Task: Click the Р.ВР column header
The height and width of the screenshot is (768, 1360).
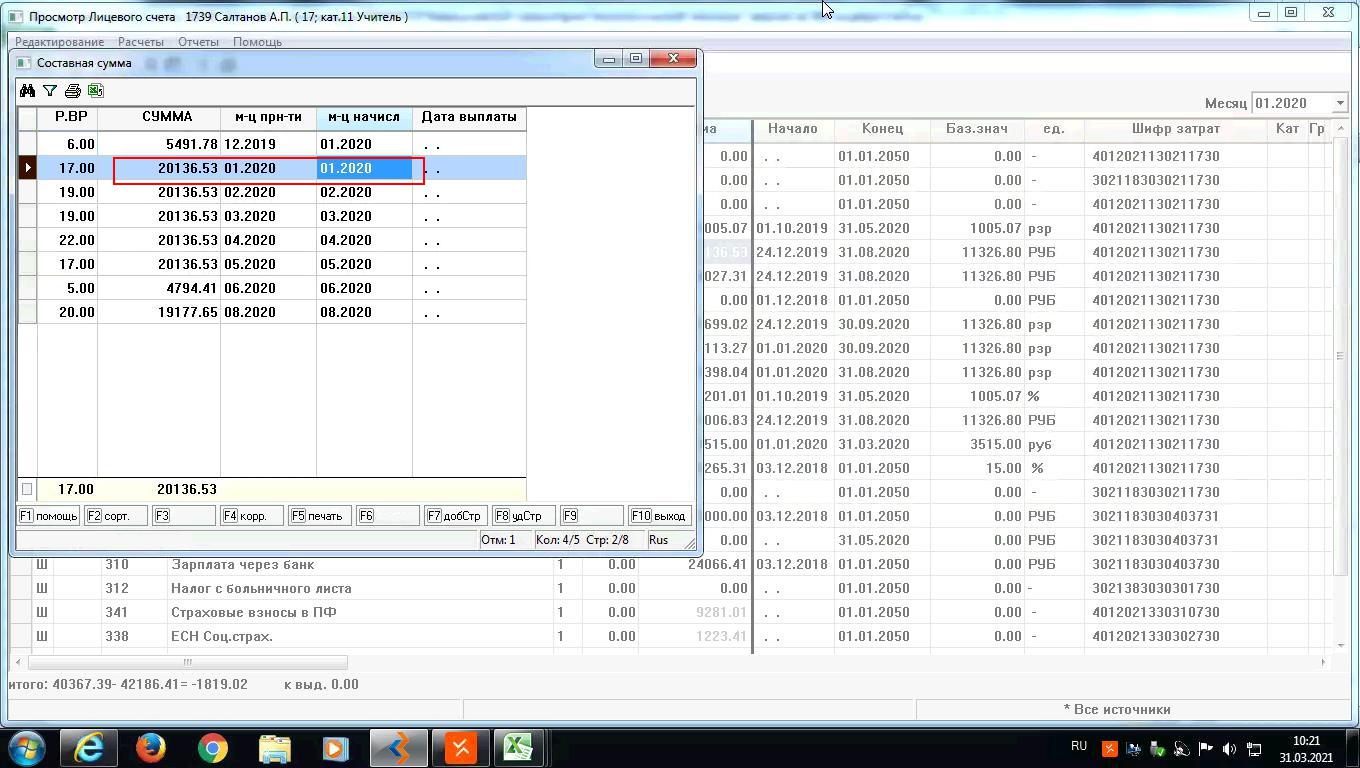Action: (x=67, y=117)
